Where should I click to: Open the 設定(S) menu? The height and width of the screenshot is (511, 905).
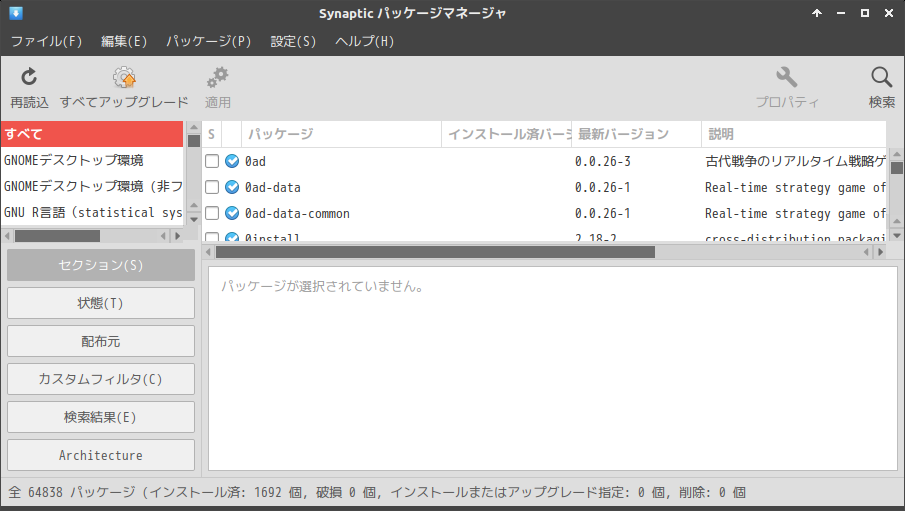[293, 42]
